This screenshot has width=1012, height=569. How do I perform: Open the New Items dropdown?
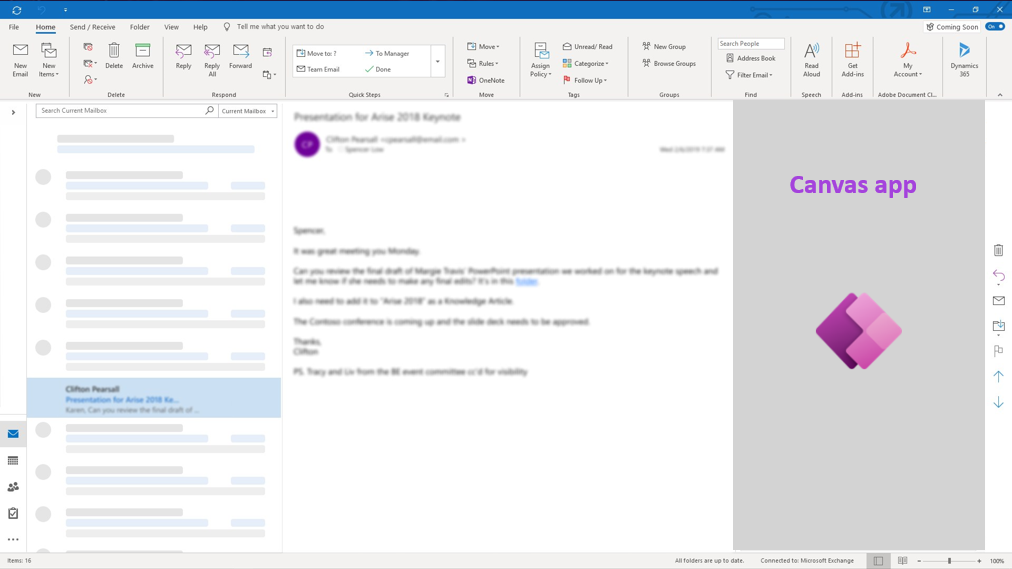[48, 59]
